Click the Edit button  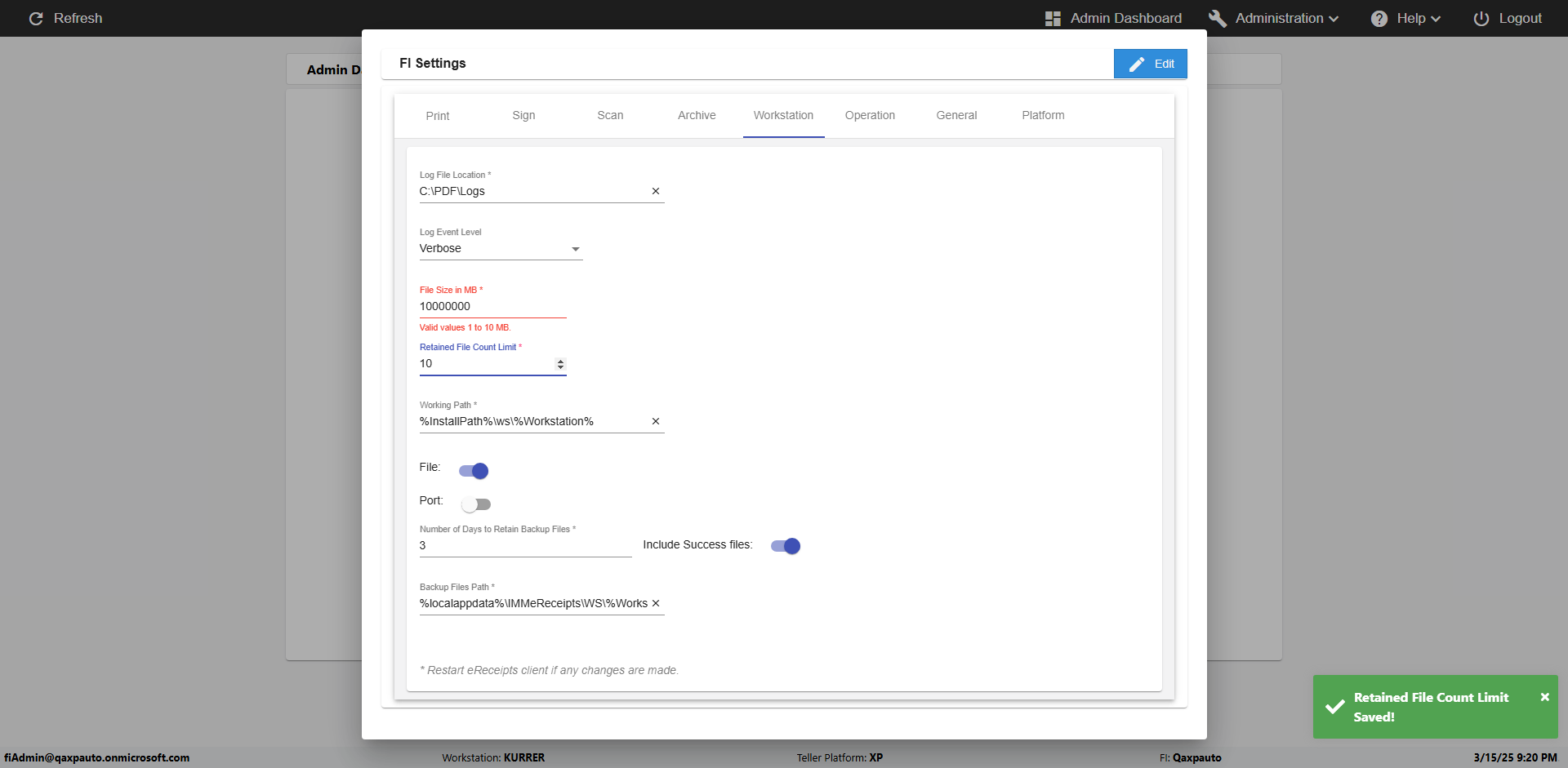[1150, 64]
